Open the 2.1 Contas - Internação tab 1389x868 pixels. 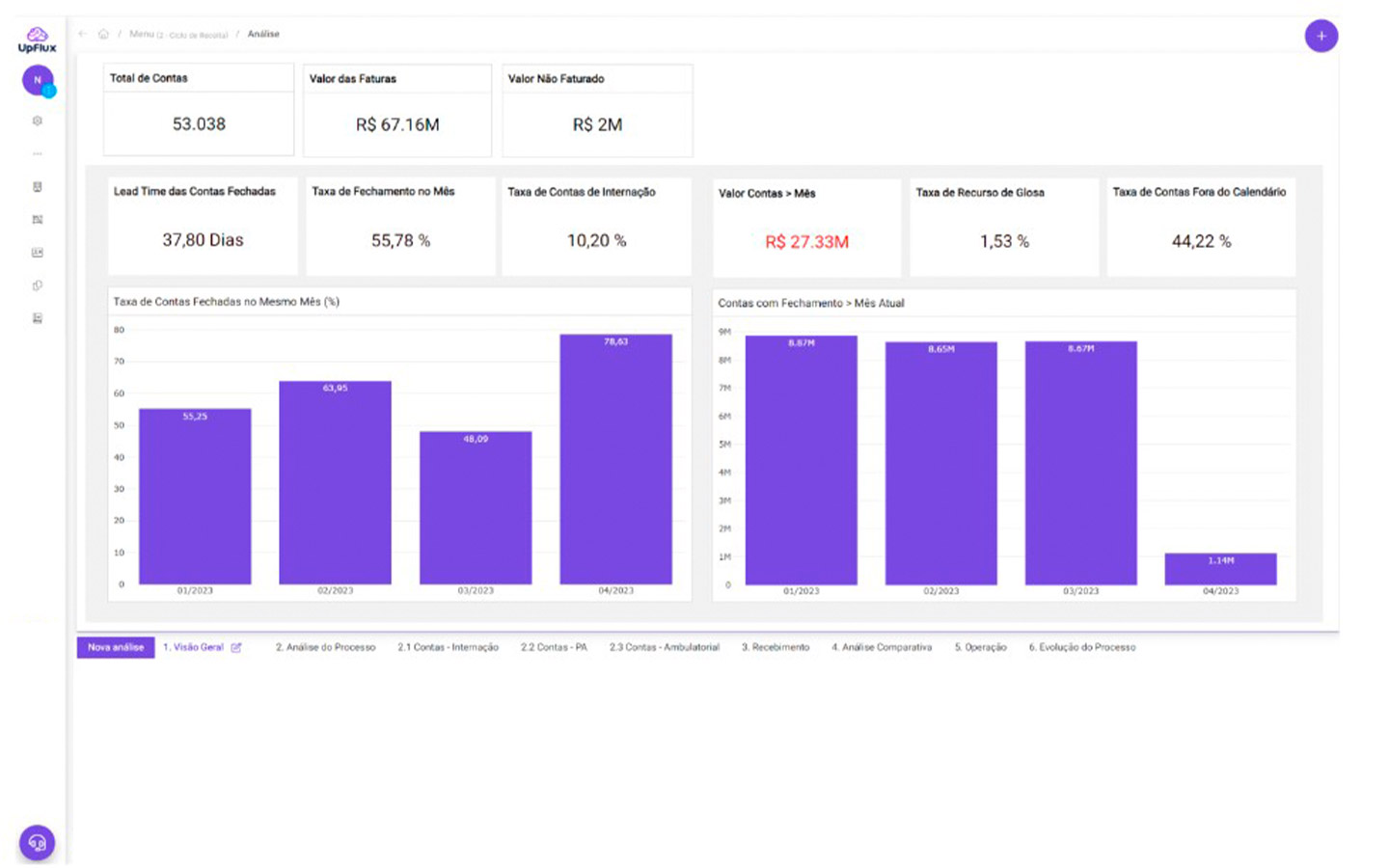coord(448,647)
